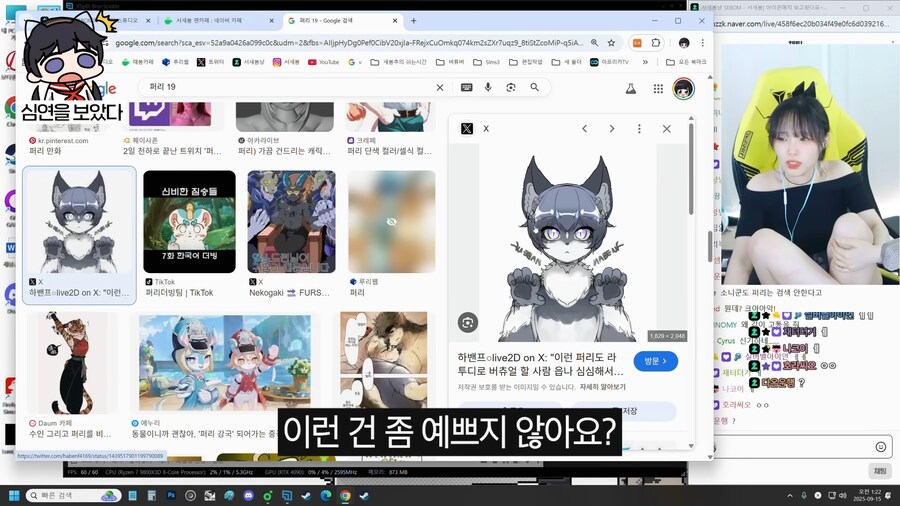Image resolution: width=900 pixels, height=506 pixels.
Task: Open Chrome three-dot menu
Action: (703, 43)
